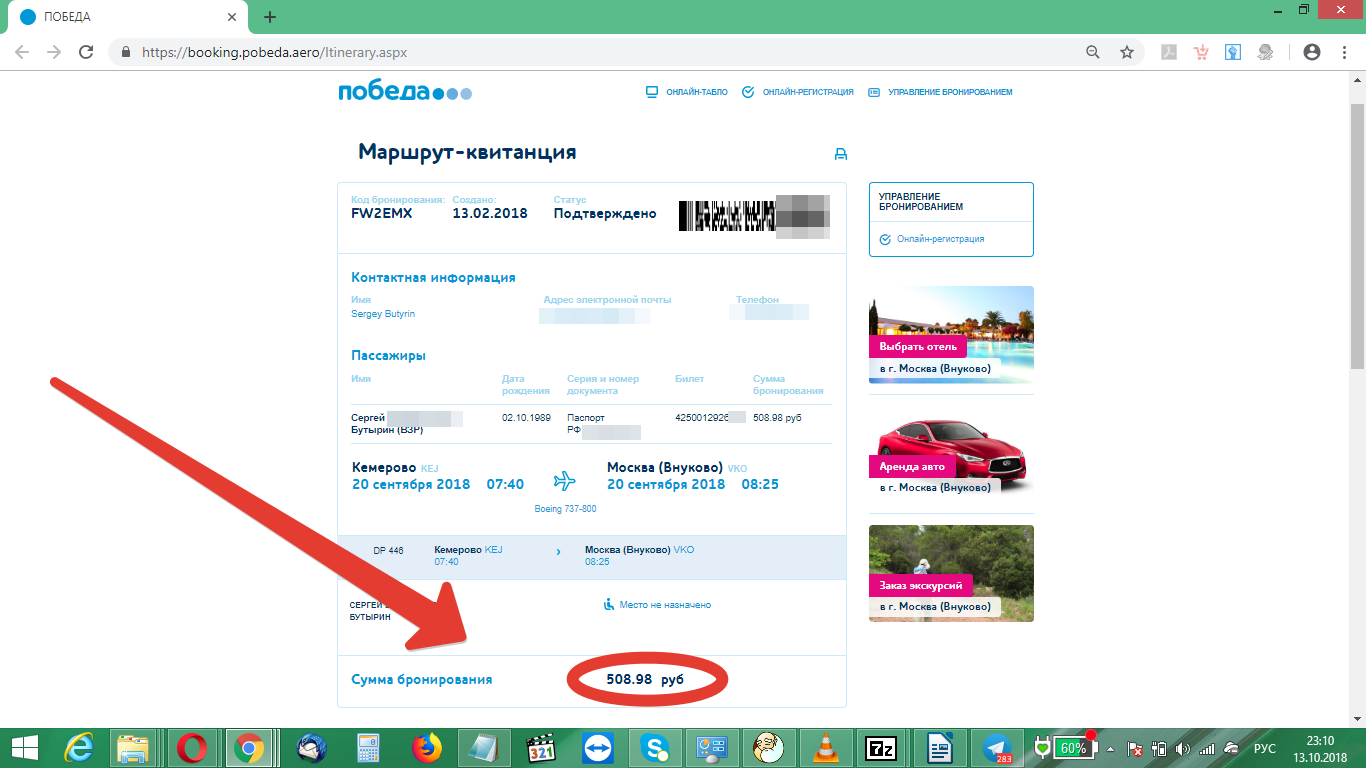1366x768 pixels.
Task: Click the blue raised-fist extension icon
Action: [x=1234, y=52]
